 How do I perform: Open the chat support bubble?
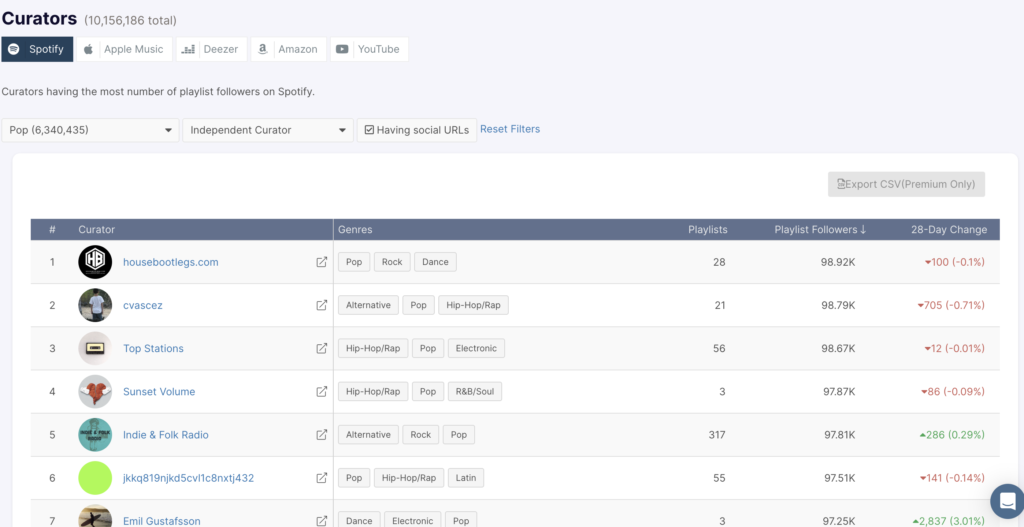coord(1007,501)
